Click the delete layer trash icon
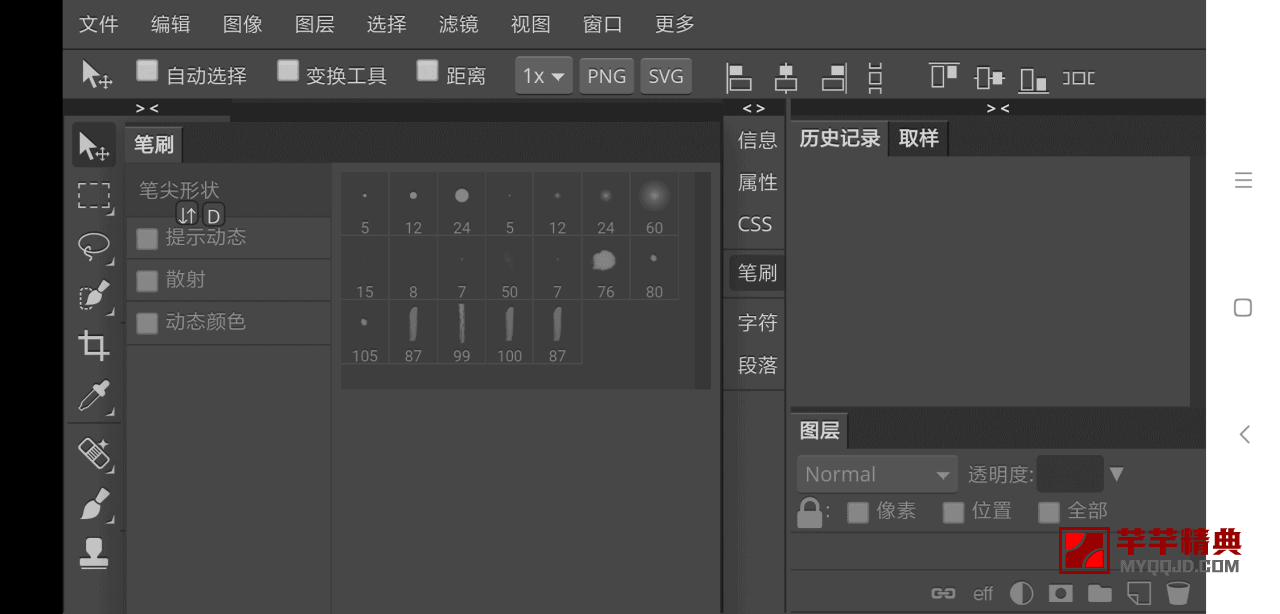This screenshot has height=614, width=1280. pyautogui.click(x=1177, y=593)
